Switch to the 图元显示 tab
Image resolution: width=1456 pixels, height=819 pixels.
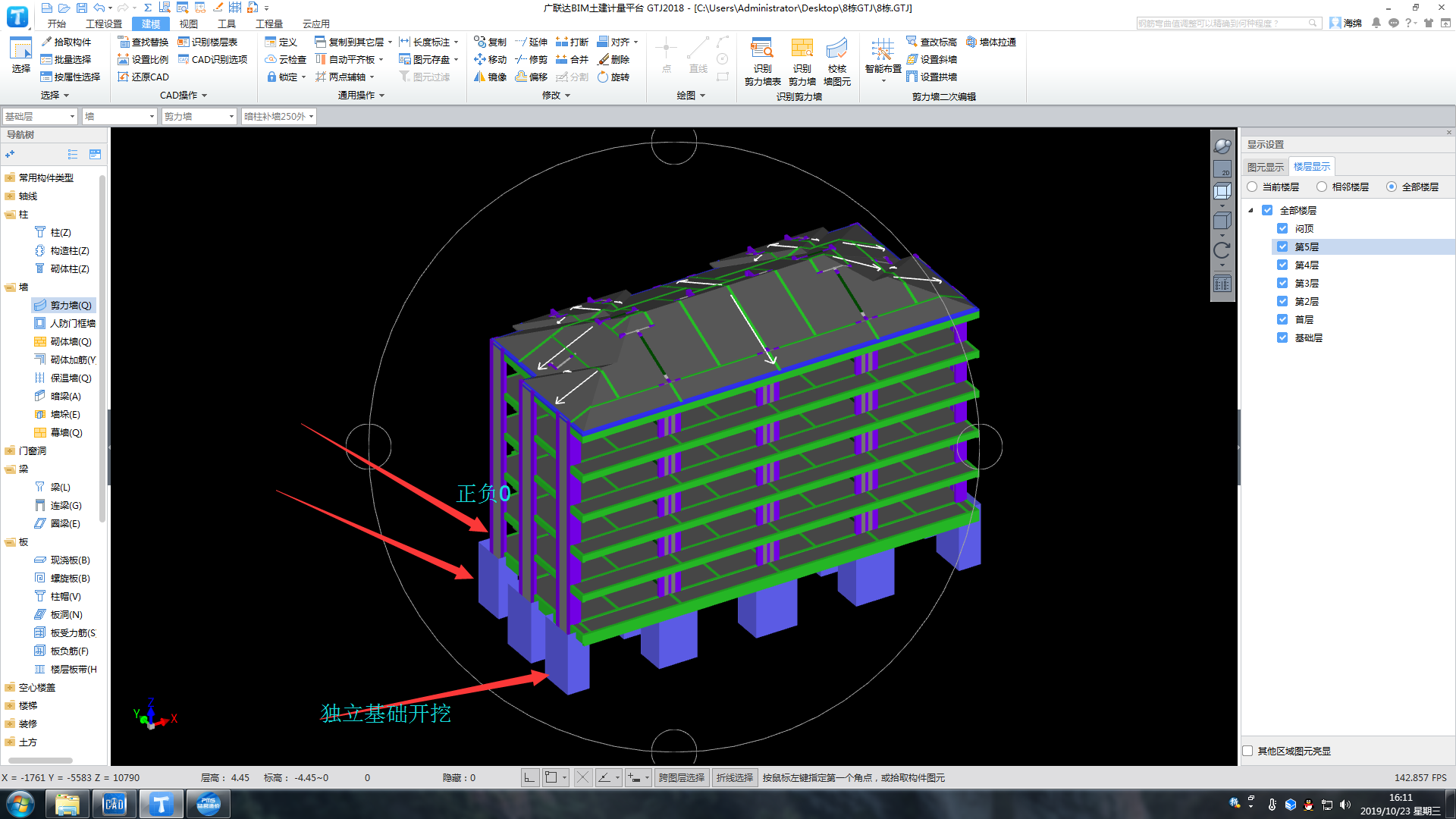point(1266,167)
